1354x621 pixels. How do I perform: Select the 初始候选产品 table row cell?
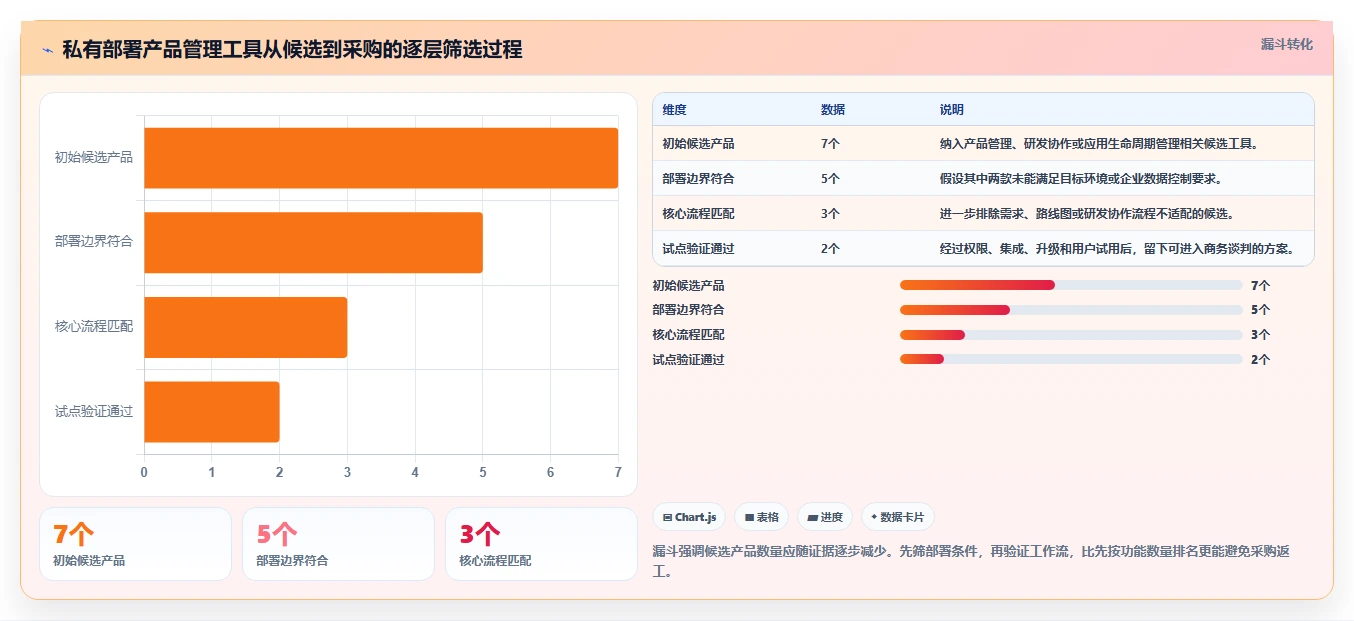click(x=698, y=144)
